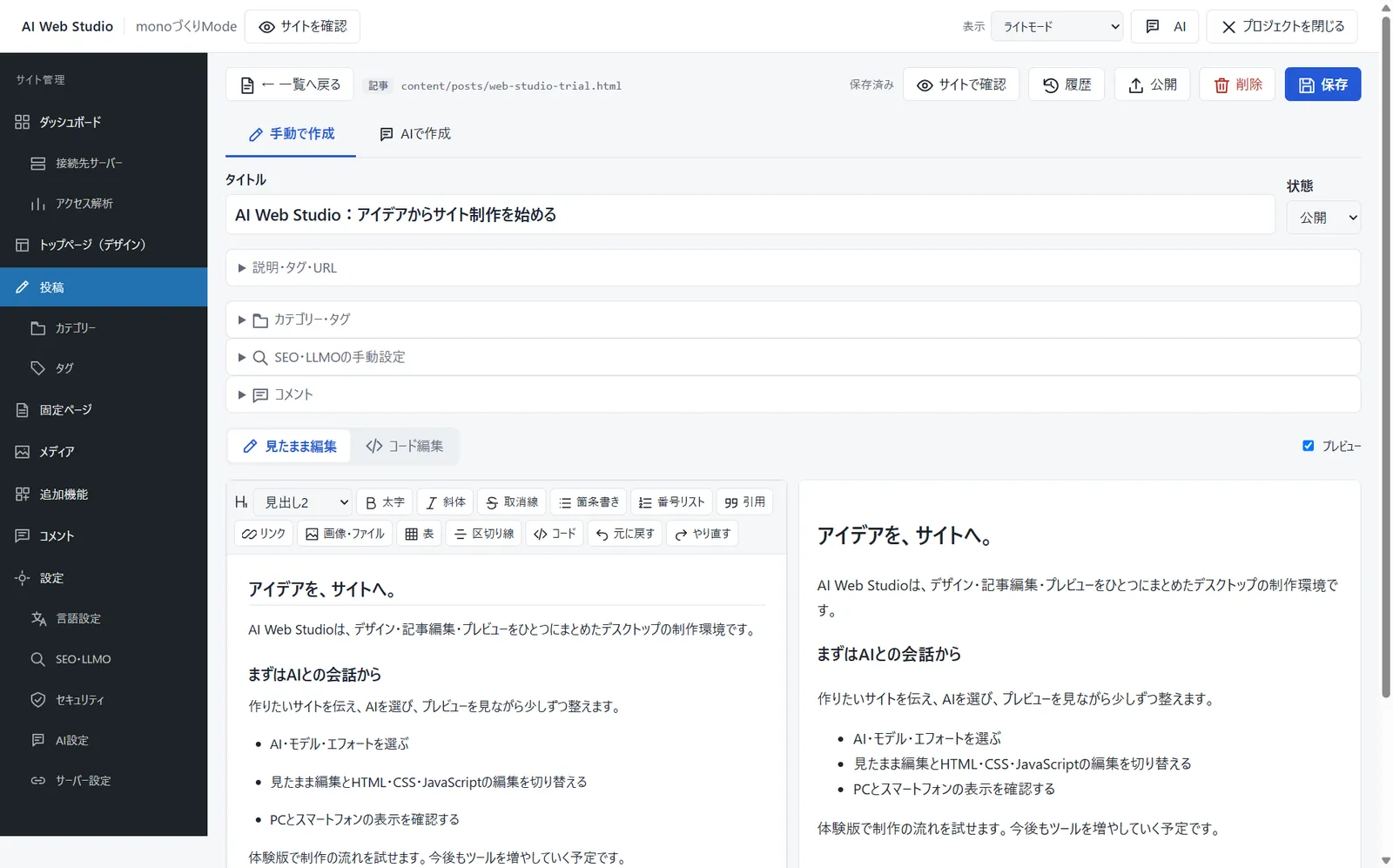The width and height of the screenshot is (1393, 868).
Task: Switch to the AIで作成 tab
Action: point(415,134)
